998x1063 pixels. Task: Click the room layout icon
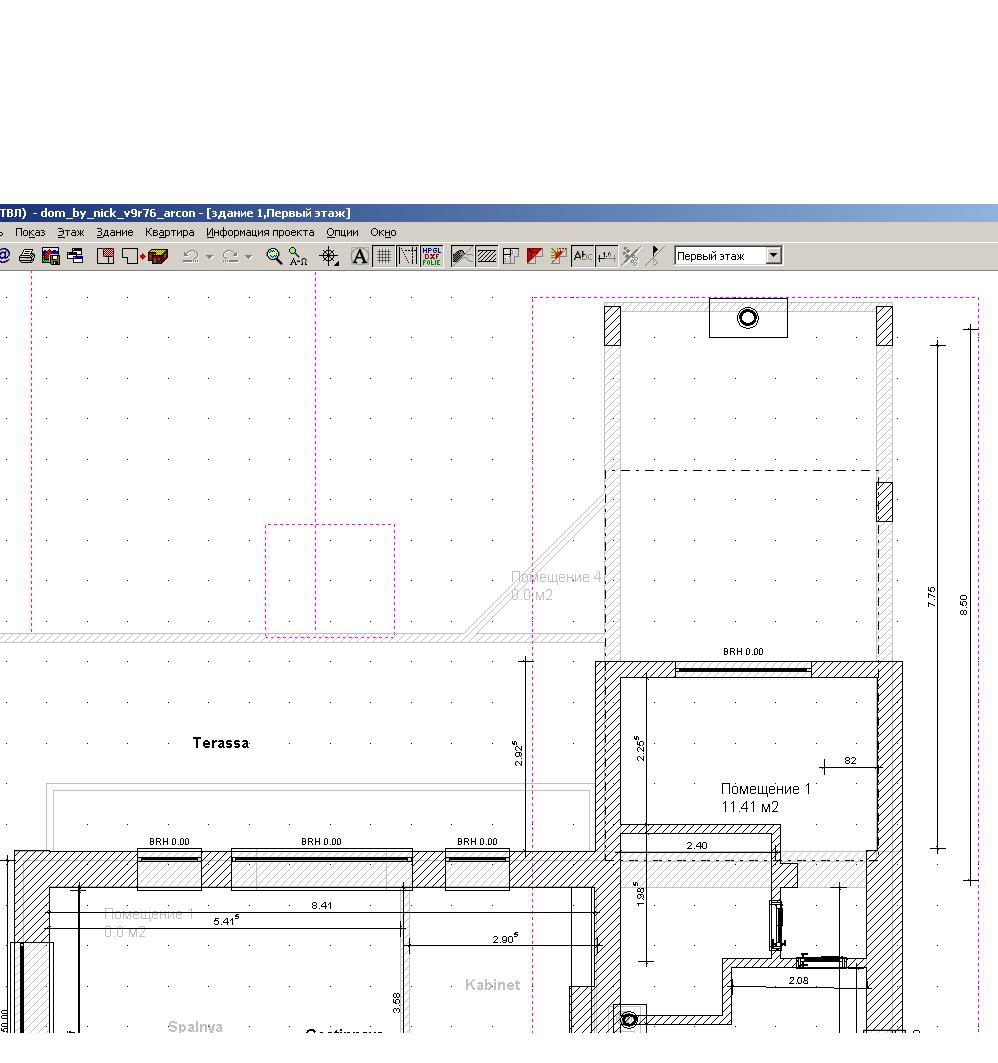511,256
